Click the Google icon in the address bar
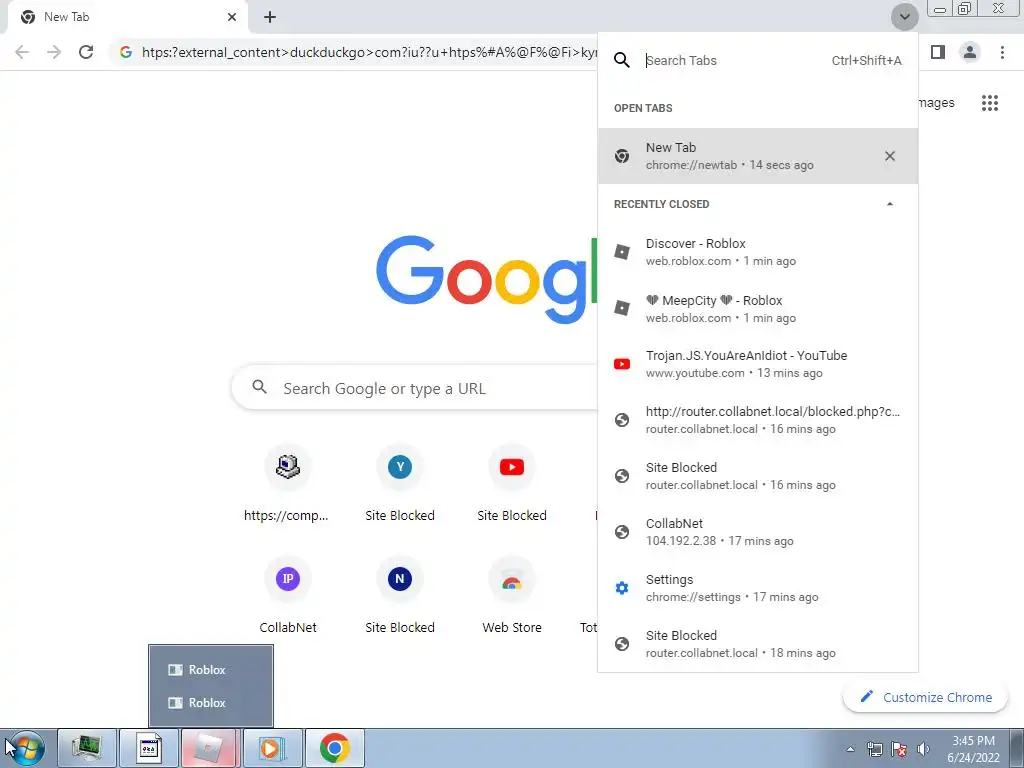 click(126, 52)
